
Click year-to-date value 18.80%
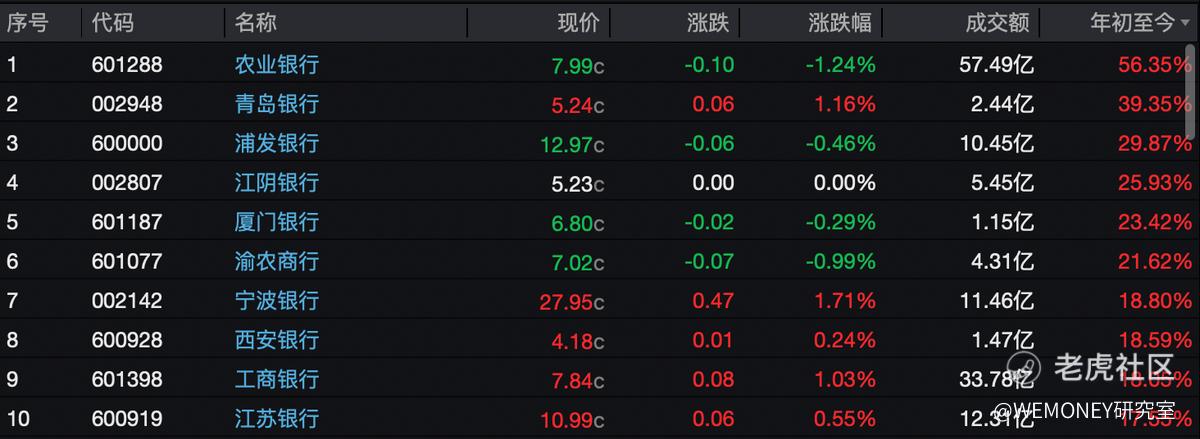tap(1156, 300)
